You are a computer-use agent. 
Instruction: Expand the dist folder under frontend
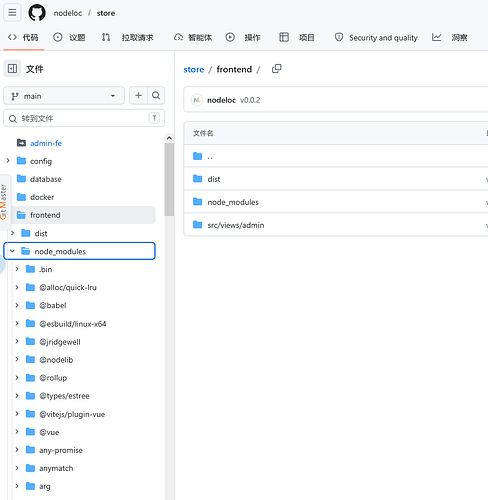(x=12, y=233)
